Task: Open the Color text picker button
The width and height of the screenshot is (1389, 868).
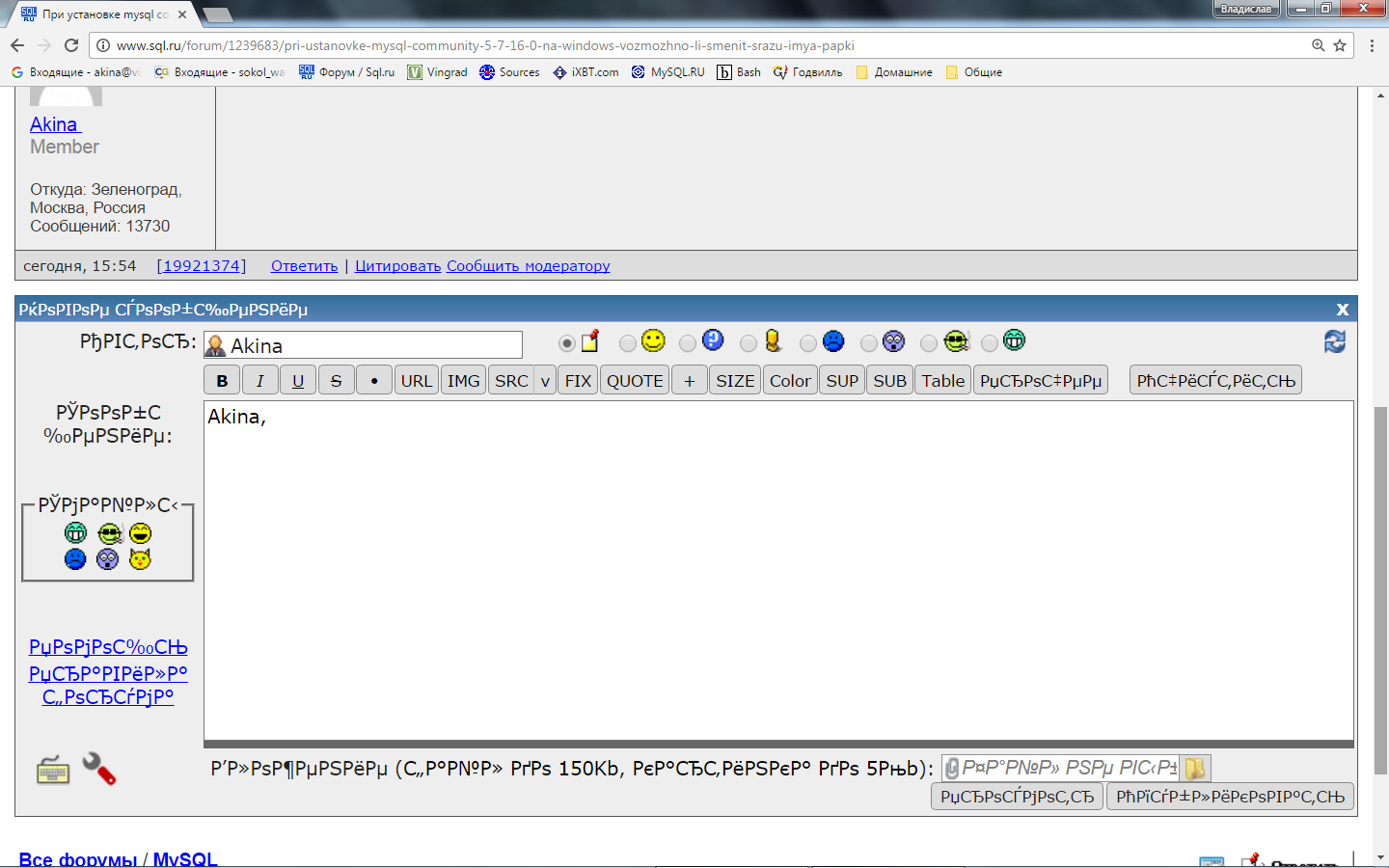Action: coord(790,381)
